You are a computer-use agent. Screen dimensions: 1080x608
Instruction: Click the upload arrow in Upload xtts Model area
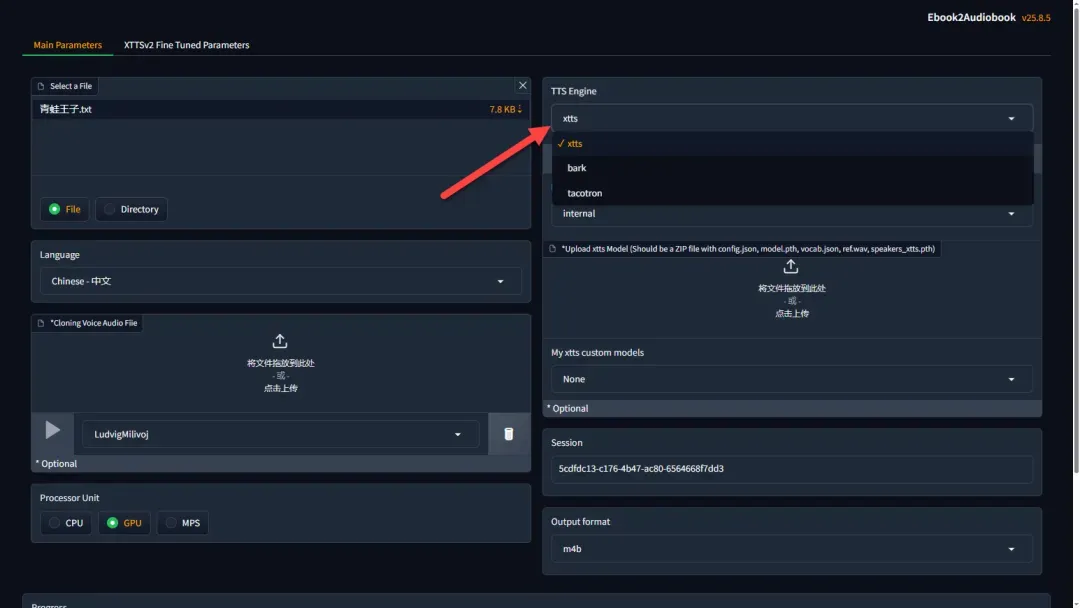(791, 266)
